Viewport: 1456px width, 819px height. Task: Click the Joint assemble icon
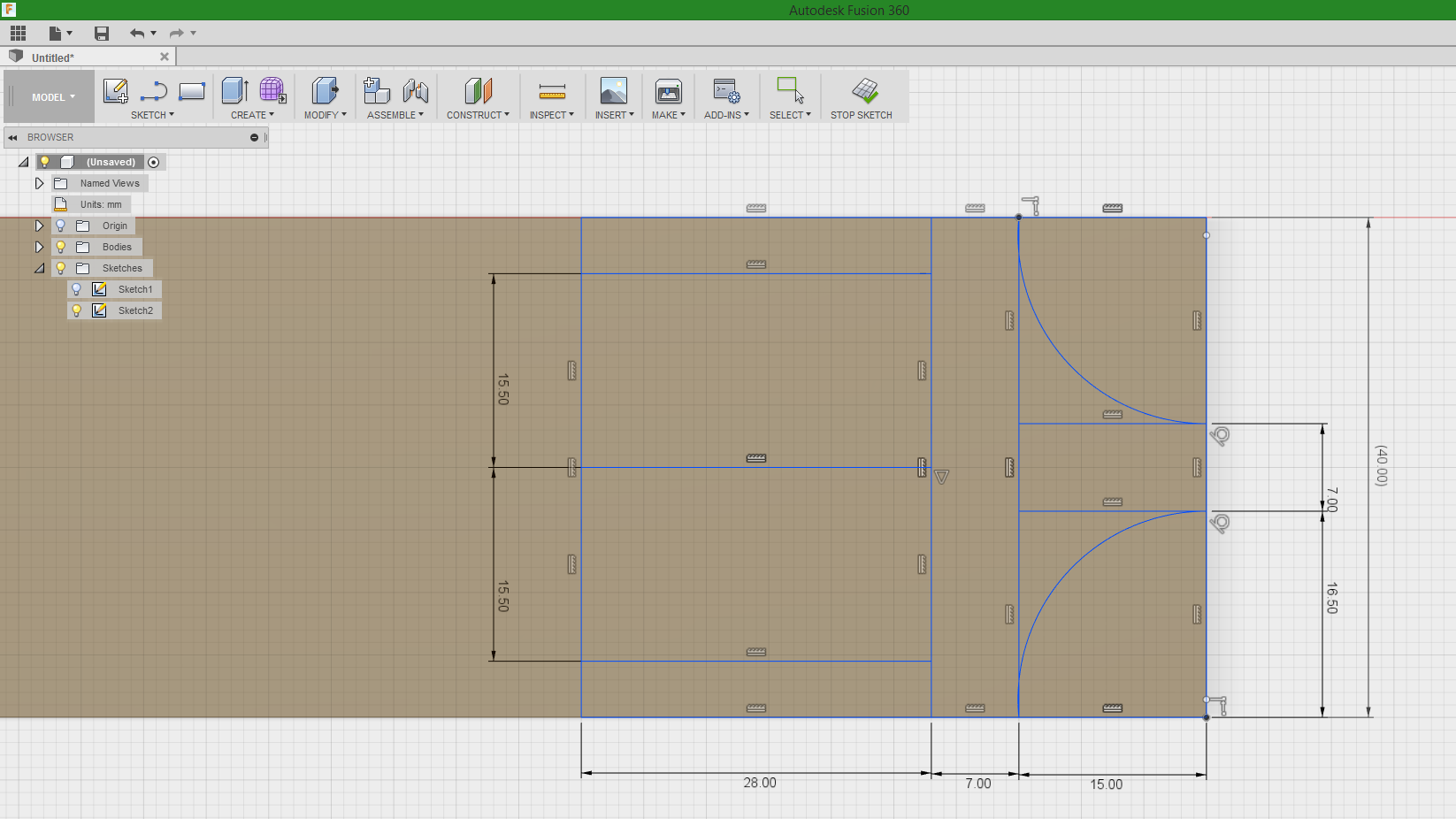(416, 90)
